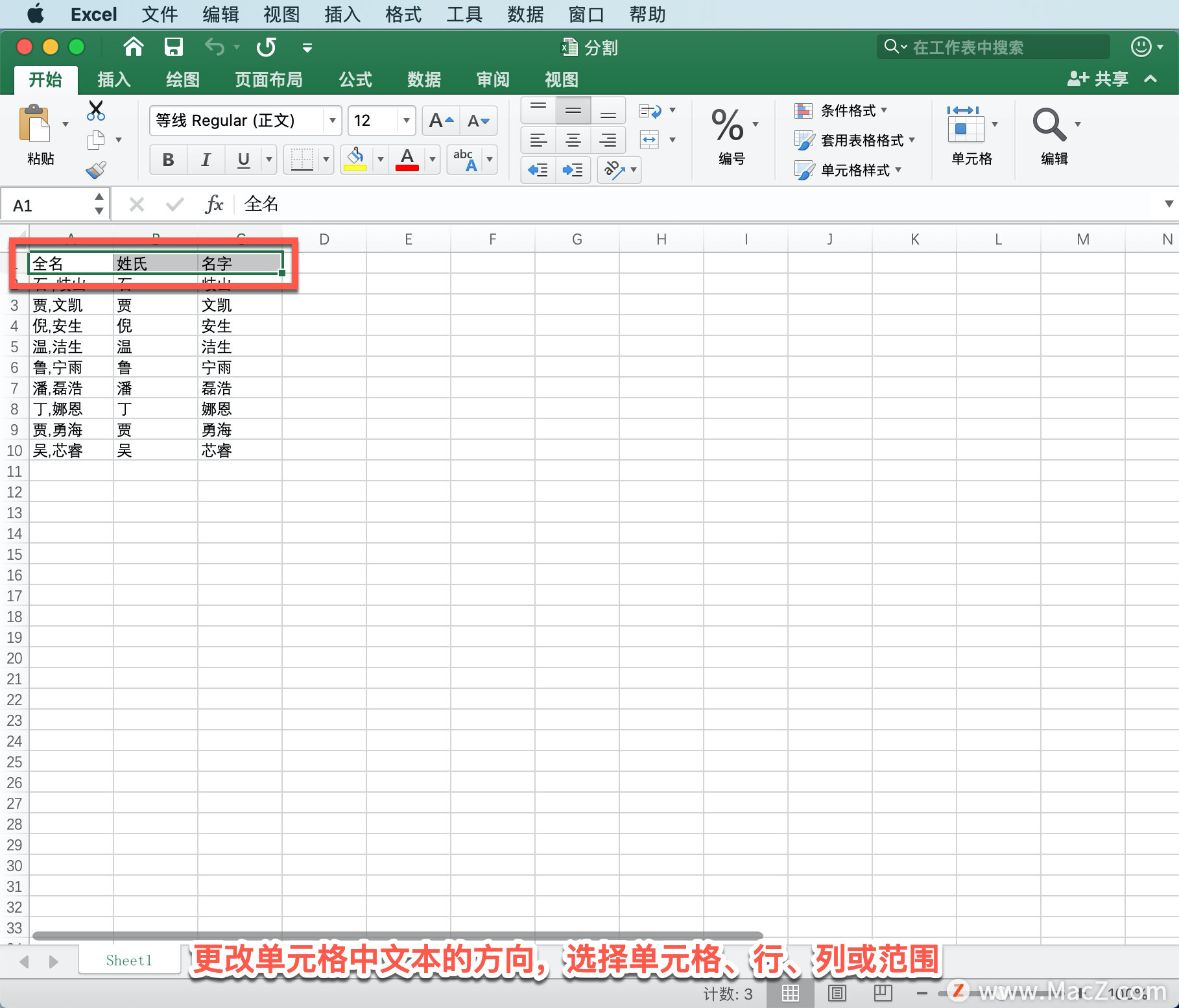
Task: Open the 文件 menu in the menu bar
Action: pos(160,14)
